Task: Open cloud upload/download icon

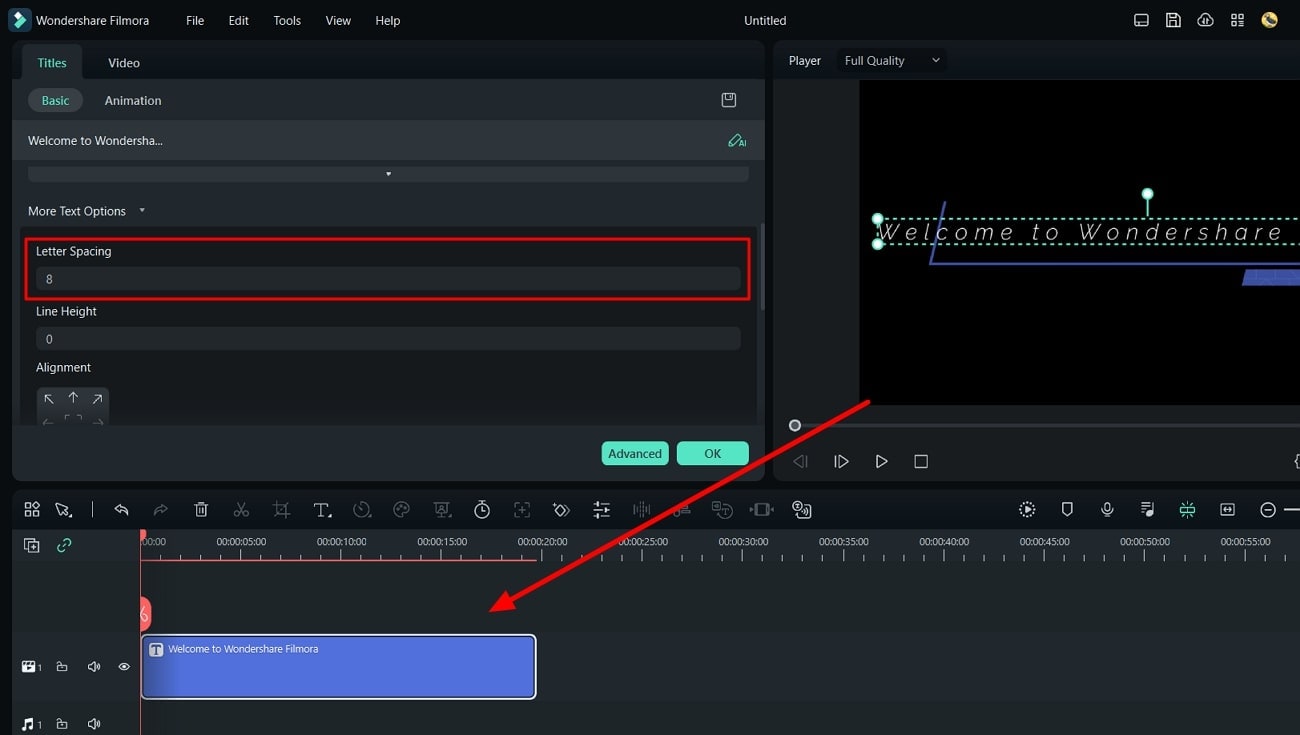Action: (x=1205, y=20)
